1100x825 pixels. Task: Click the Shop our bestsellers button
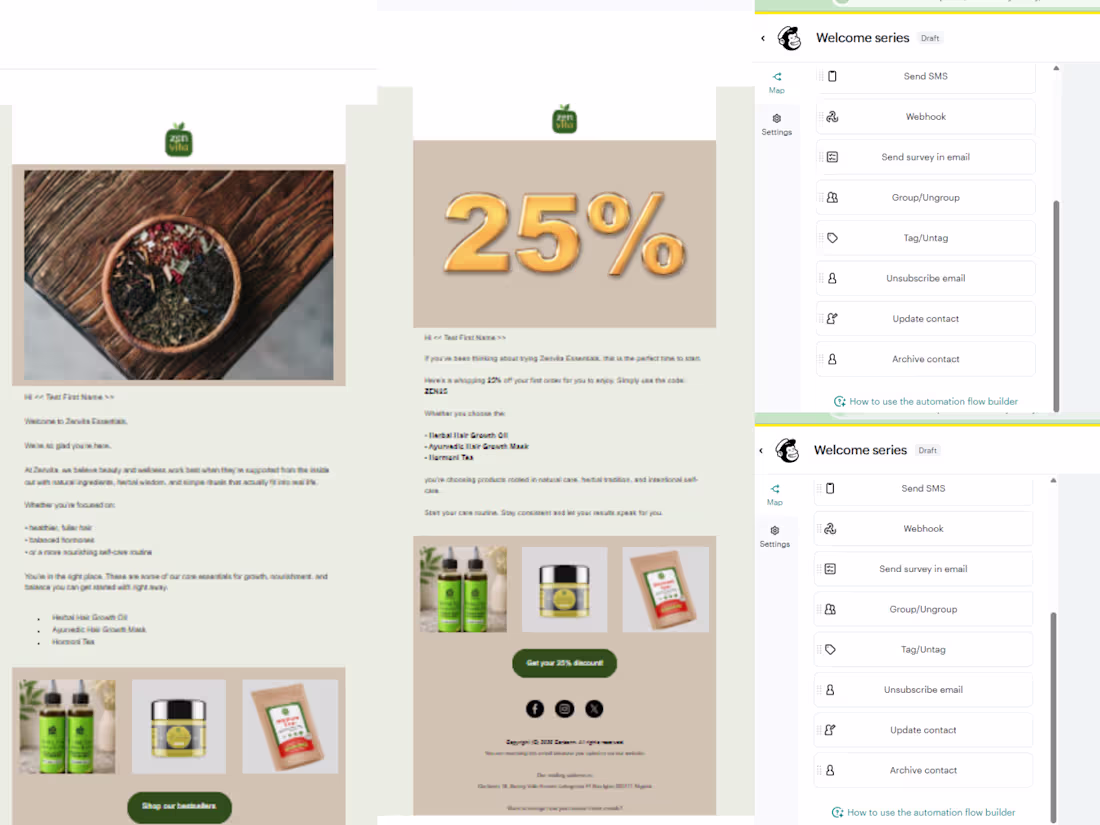tap(178, 807)
